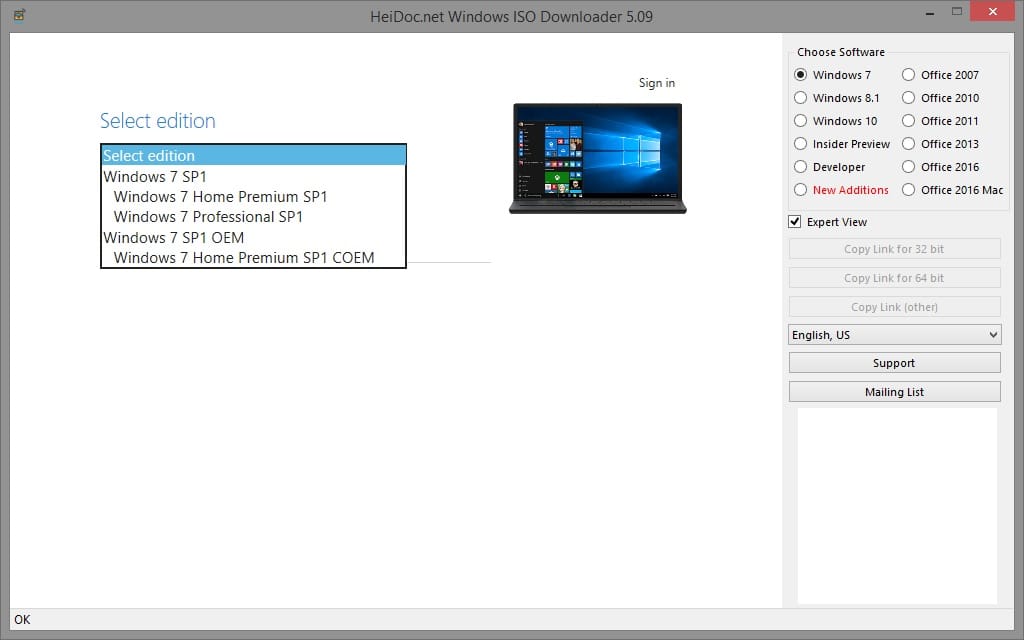Click the Choose Software group label
The width and height of the screenshot is (1024, 640).
pos(840,52)
